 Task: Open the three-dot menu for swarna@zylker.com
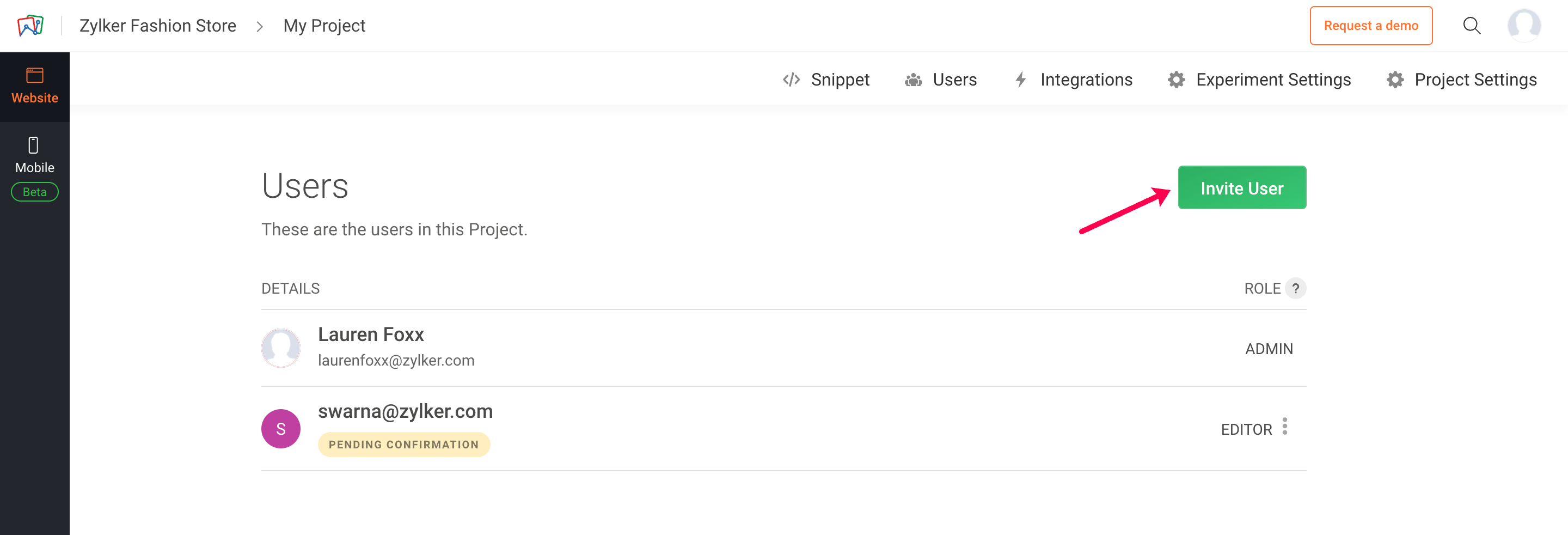[1284, 427]
